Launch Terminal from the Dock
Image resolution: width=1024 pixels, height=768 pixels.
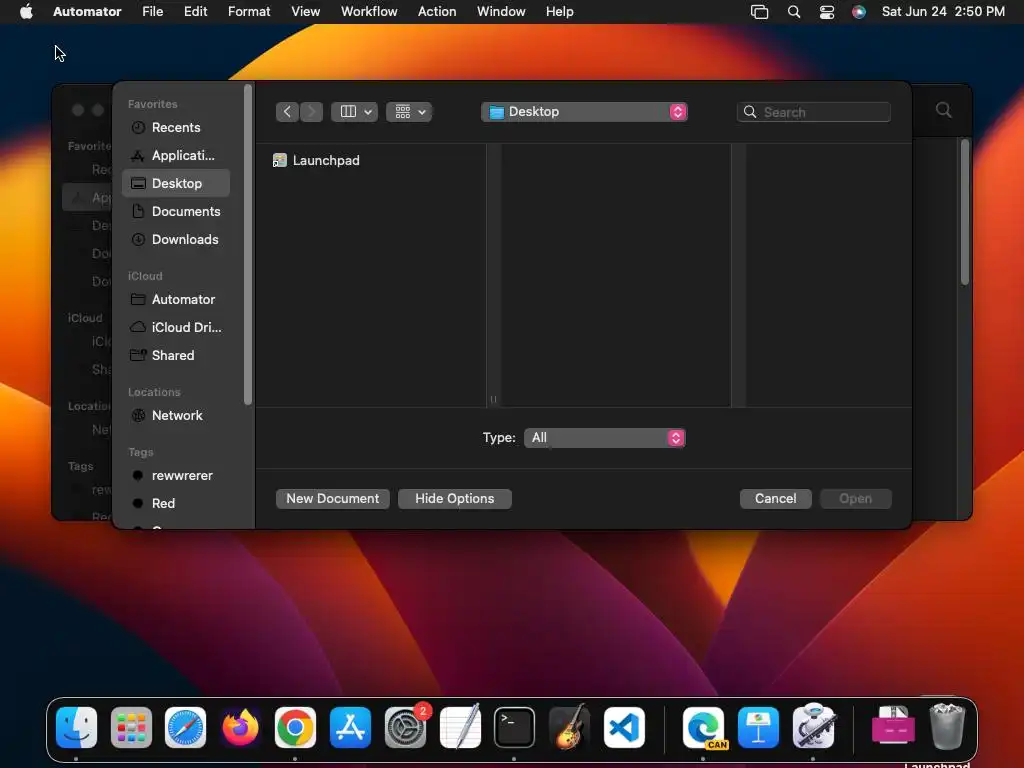pyautogui.click(x=515, y=727)
